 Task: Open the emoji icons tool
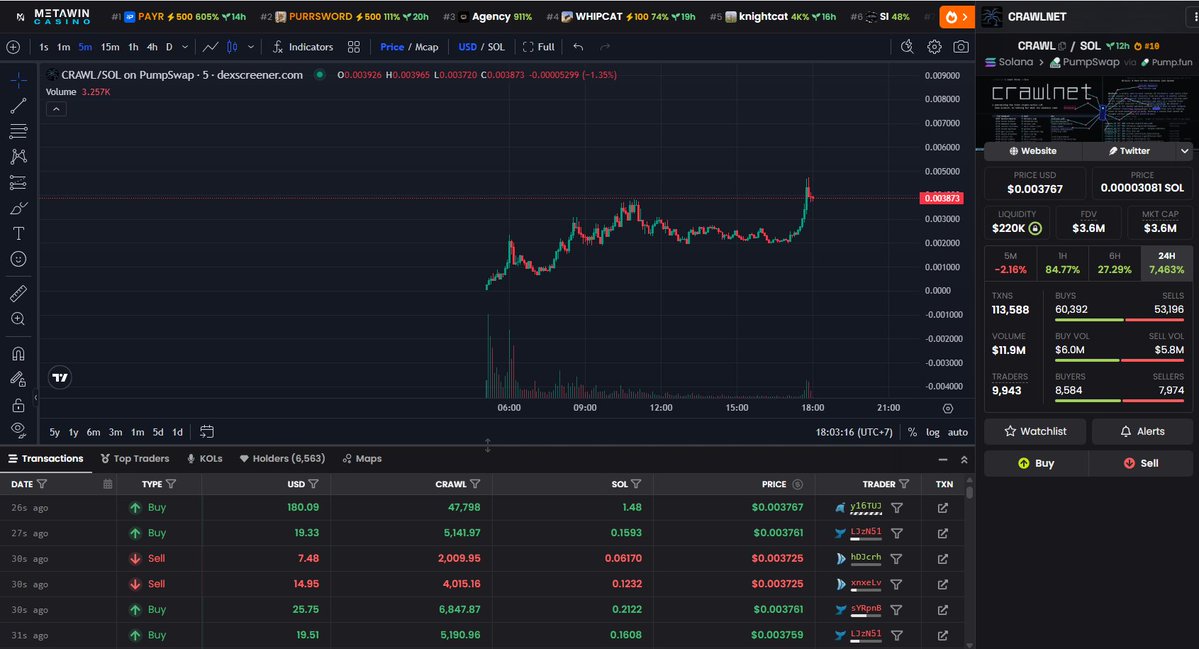click(x=18, y=259)
